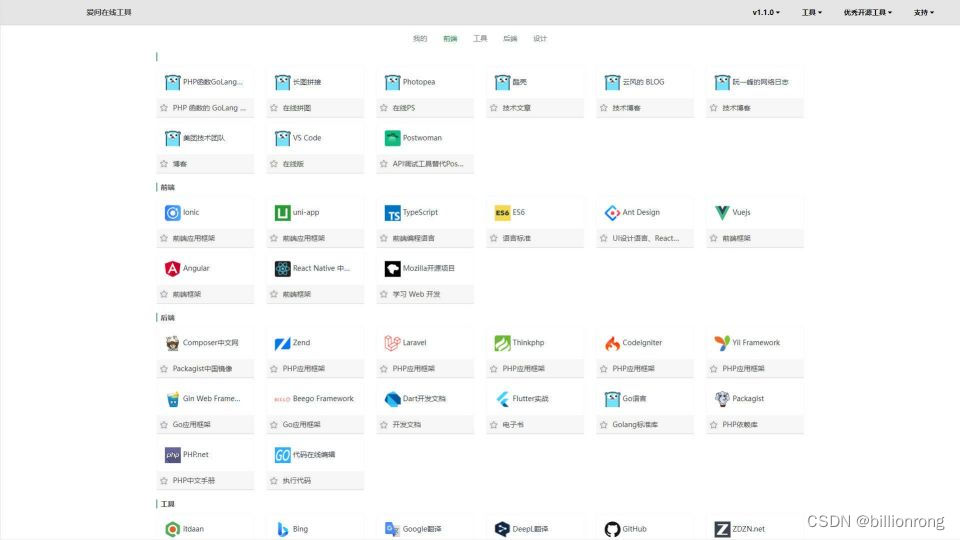Click the PHP.net purple icon

(x=173, y=454)
